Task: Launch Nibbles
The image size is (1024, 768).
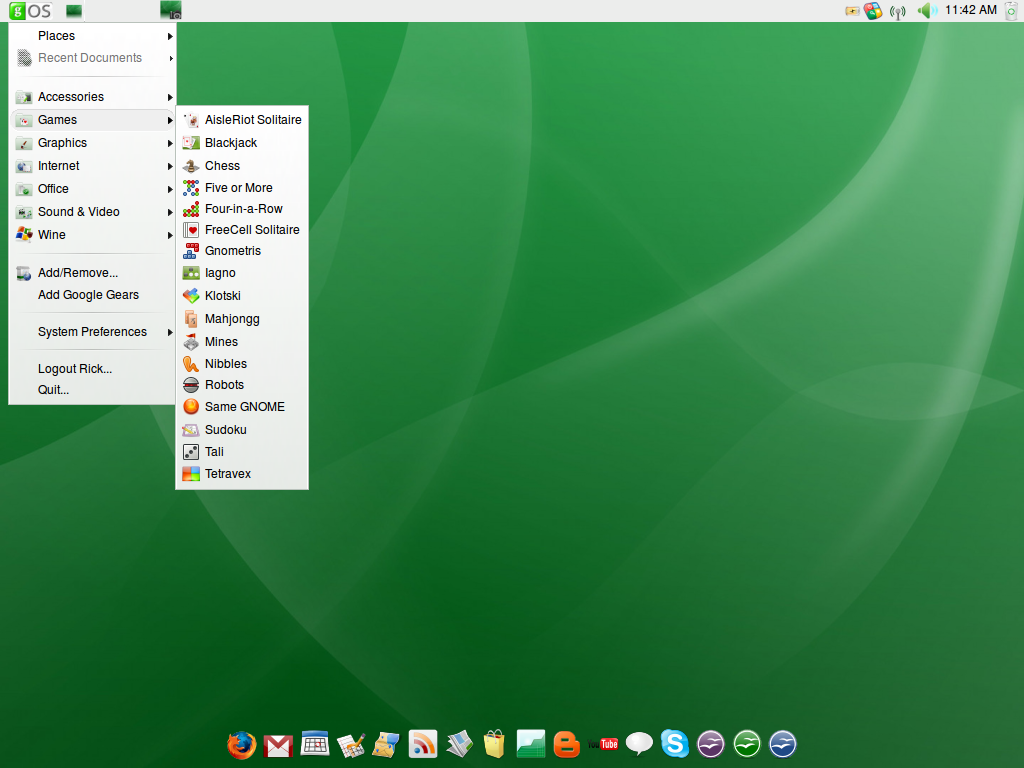Action: (x=242, y=364)
